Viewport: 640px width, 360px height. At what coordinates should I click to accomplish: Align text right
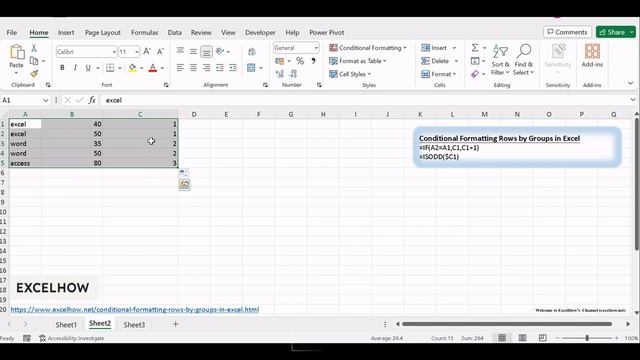[207, 68]
